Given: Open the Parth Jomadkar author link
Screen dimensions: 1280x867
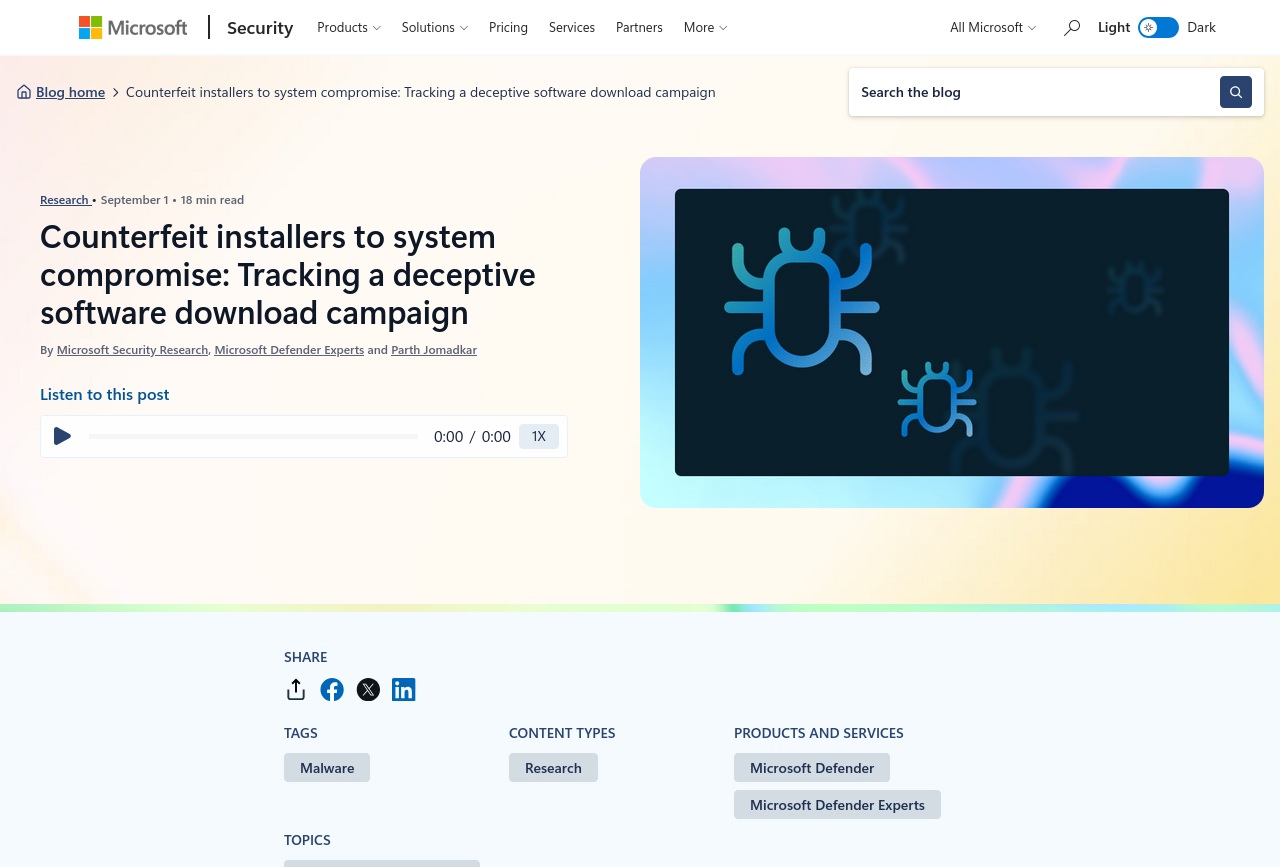Looking at the screenshot, I should click(434, 350).
